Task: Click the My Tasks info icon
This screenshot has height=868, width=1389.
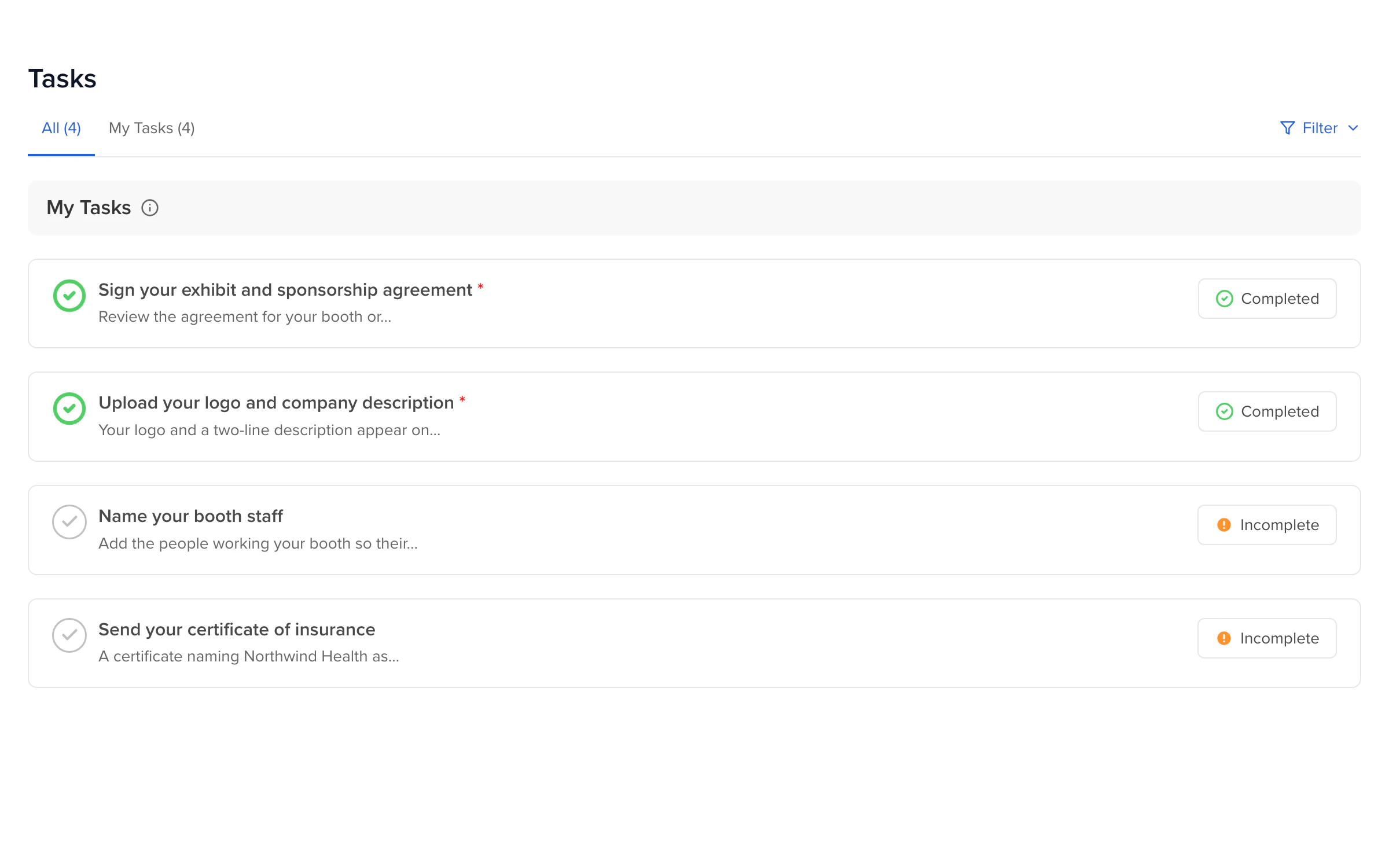Action: (x=150, y=208)
